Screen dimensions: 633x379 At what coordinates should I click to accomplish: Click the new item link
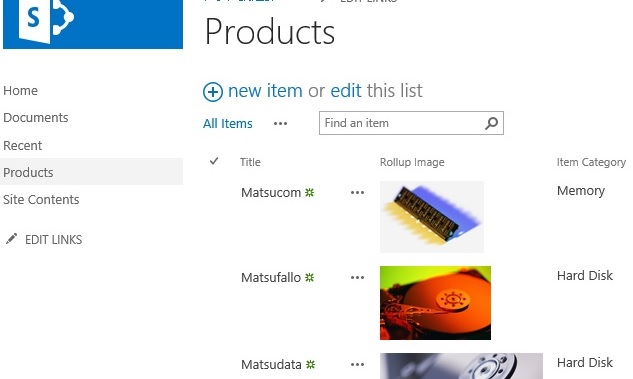click(x=265, y=90)
